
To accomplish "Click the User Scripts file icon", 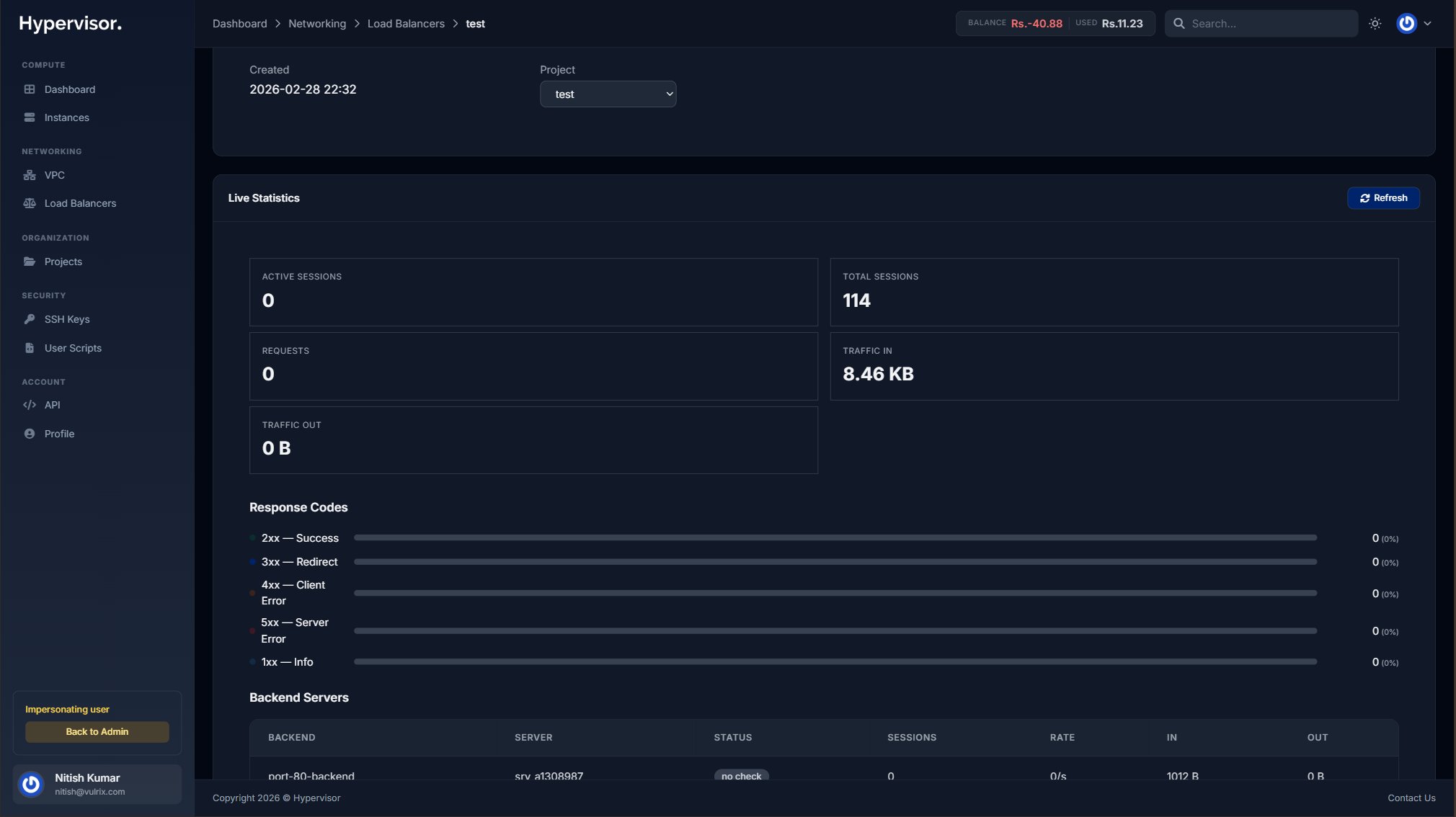I will (30, 348).
